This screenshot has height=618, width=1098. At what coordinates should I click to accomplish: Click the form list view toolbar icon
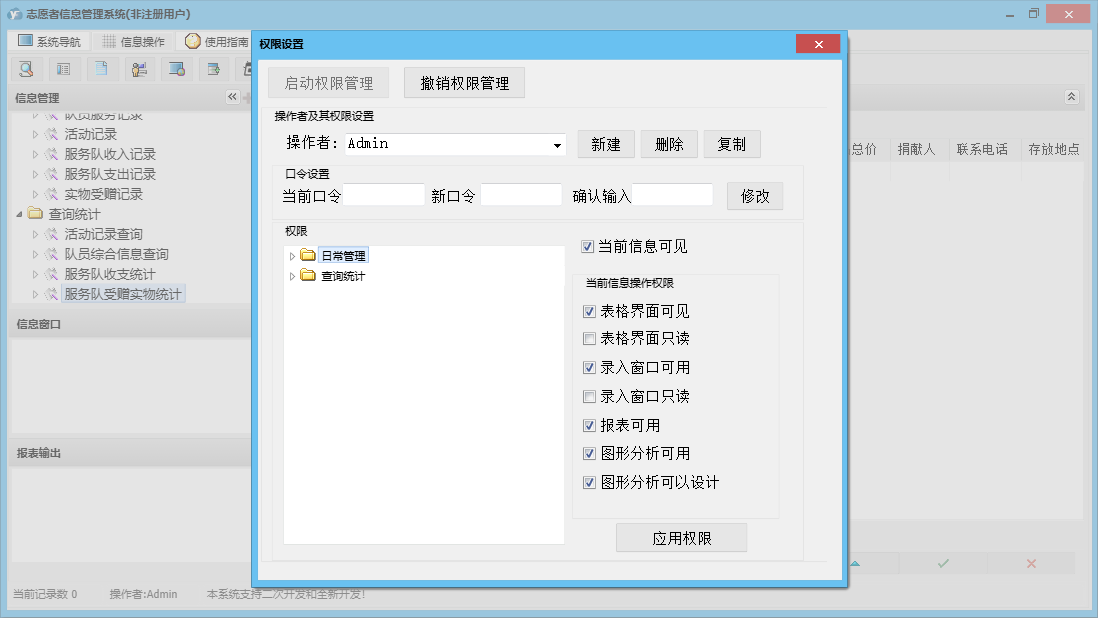coord(64,69)
